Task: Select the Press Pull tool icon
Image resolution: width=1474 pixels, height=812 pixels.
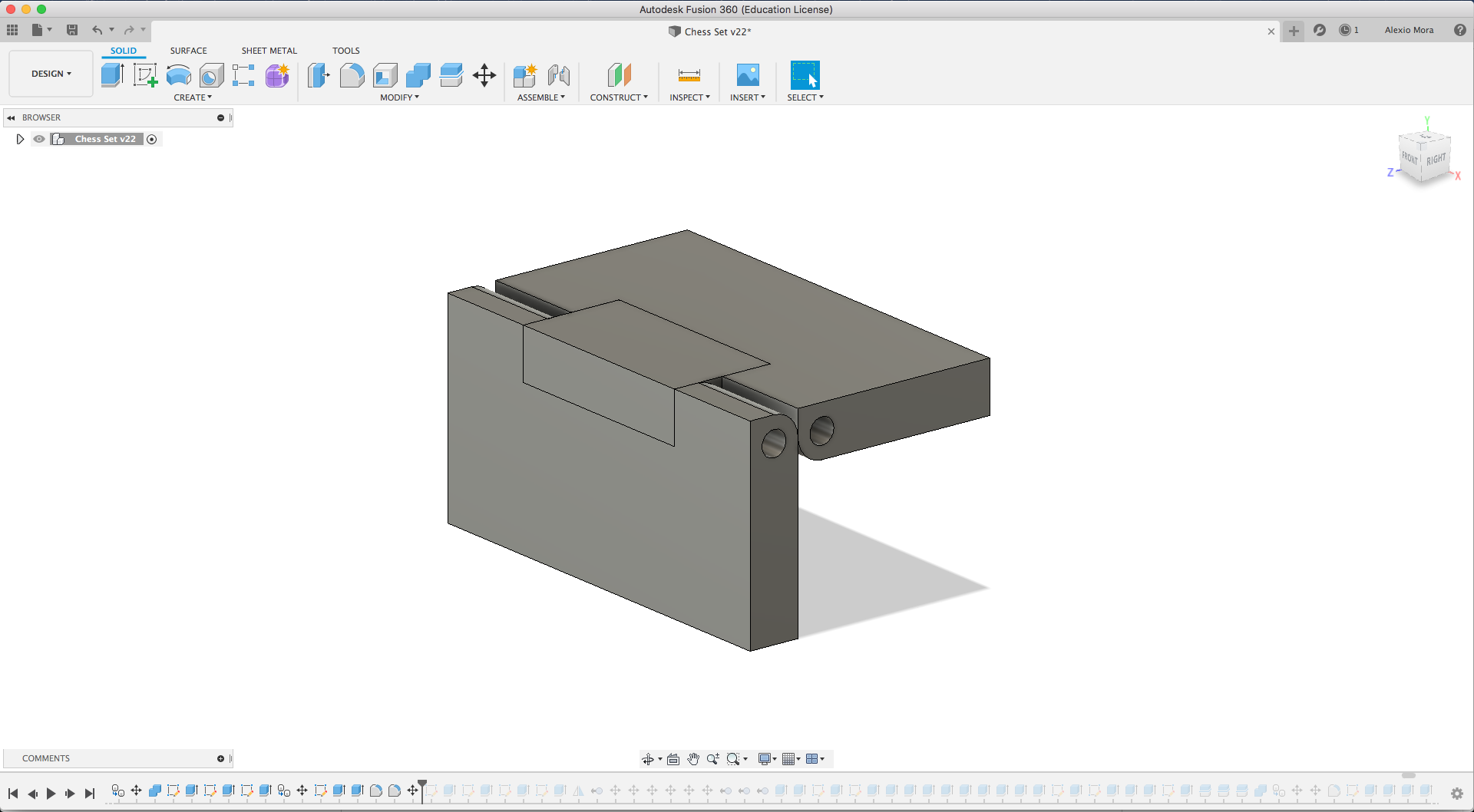Action: pos(319,75)
